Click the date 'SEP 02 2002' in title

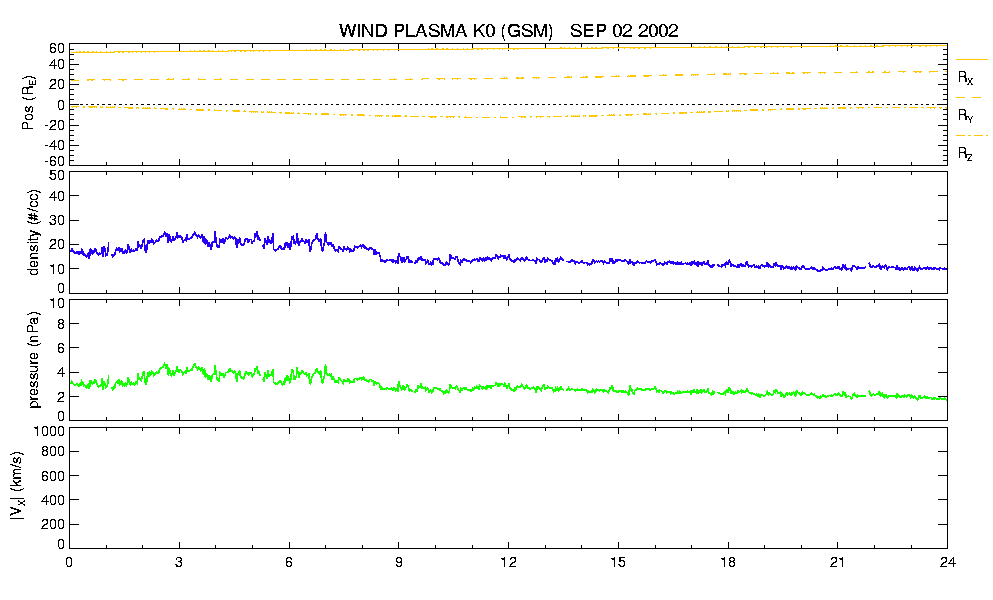pos(624,30)
